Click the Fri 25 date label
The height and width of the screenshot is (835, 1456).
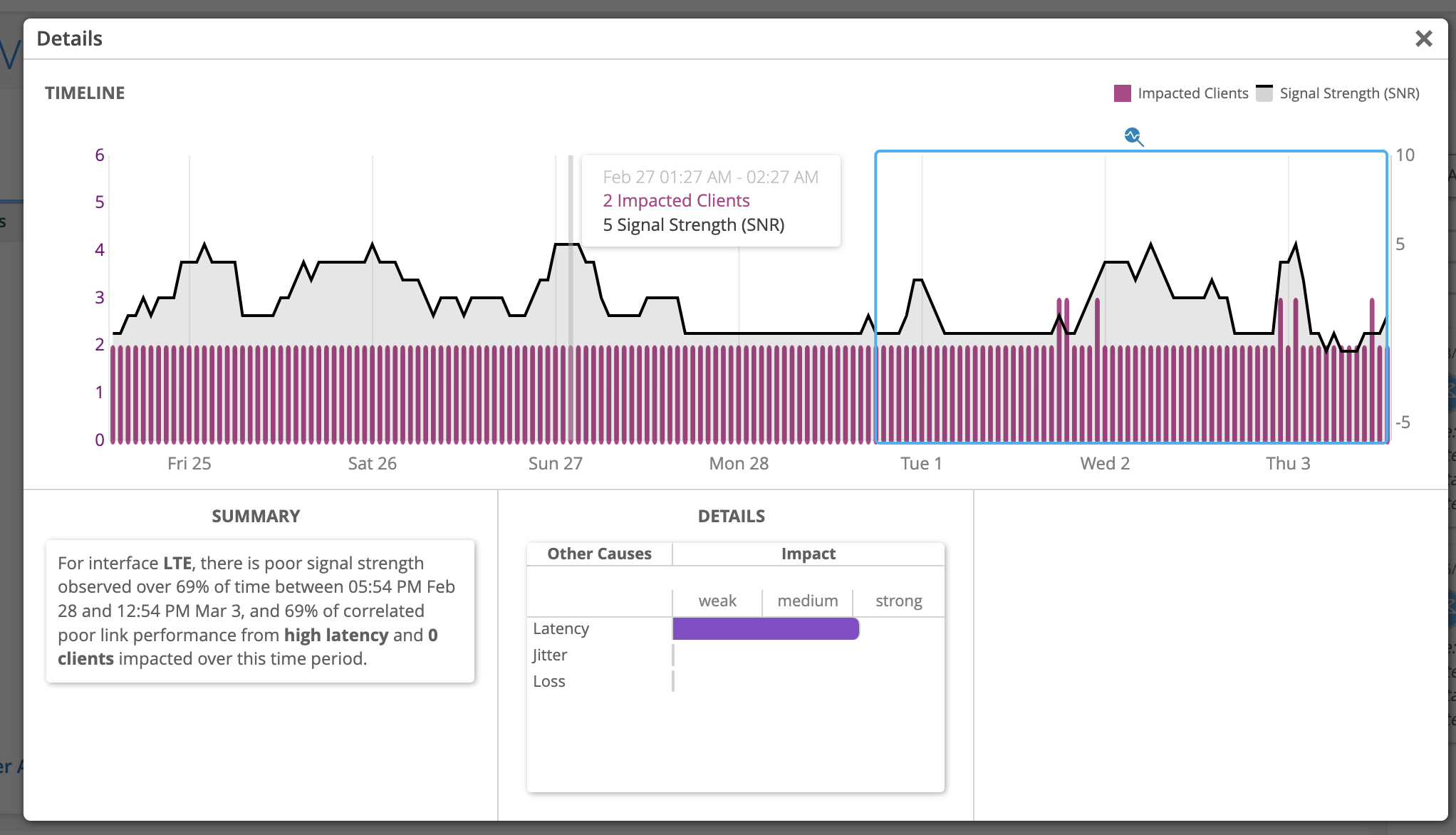[189, 464]
